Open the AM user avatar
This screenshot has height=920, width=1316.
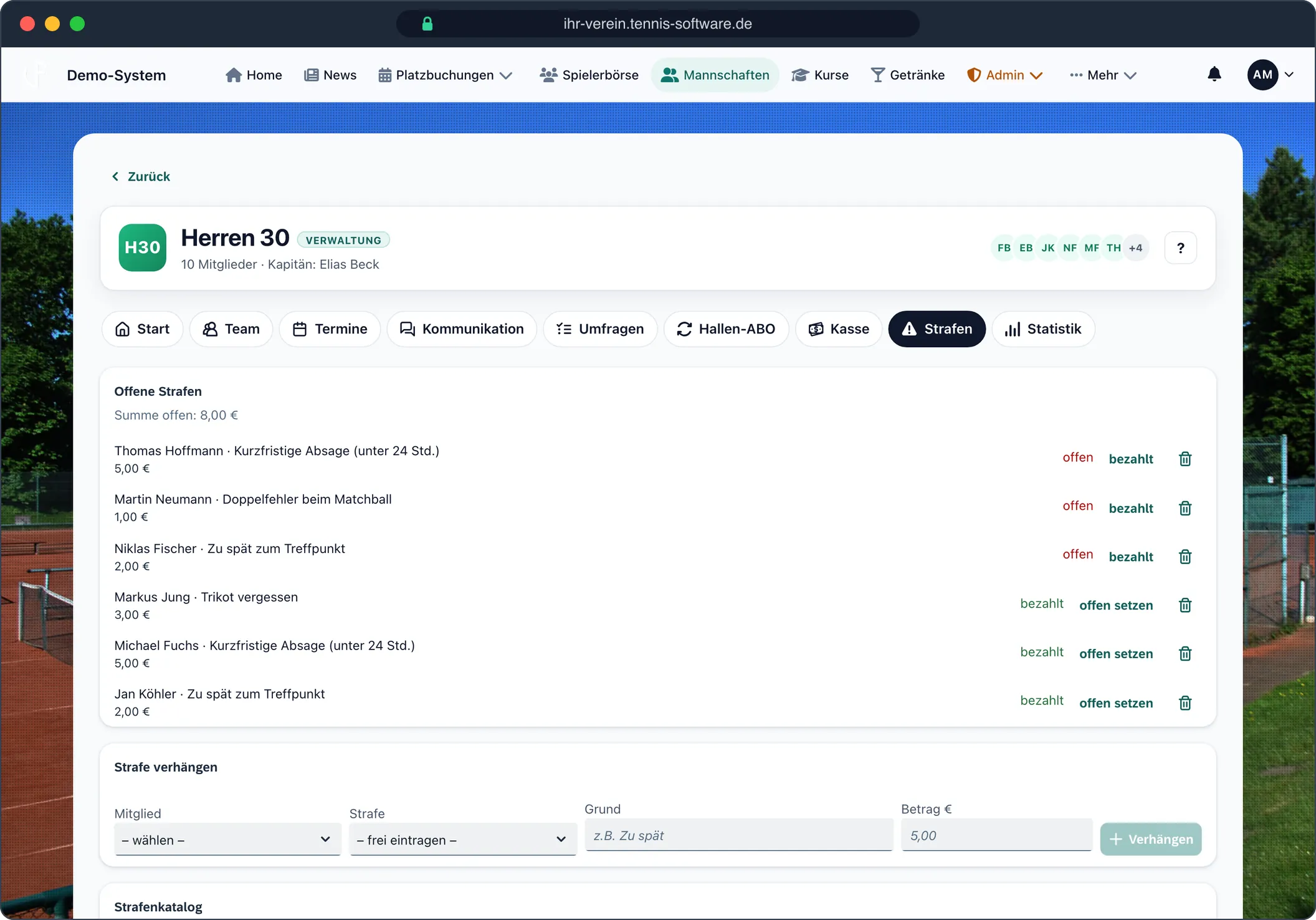(1262, 75)
